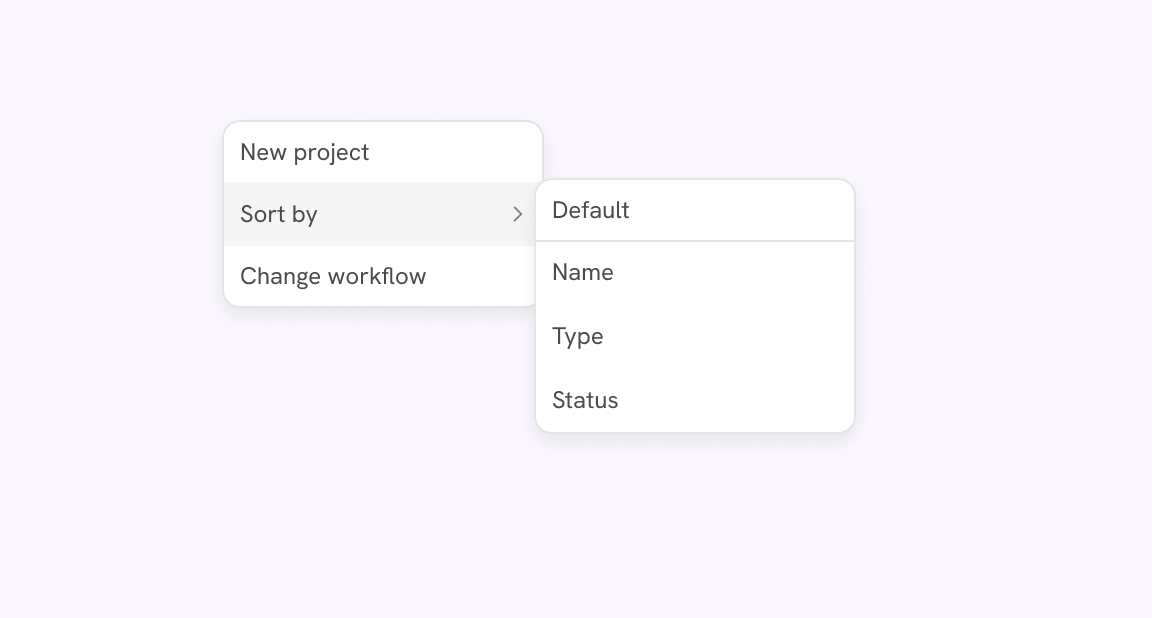This screenshot has height=618, width=1152.
Task: Select the Name entry below Default
Action: 694,272
